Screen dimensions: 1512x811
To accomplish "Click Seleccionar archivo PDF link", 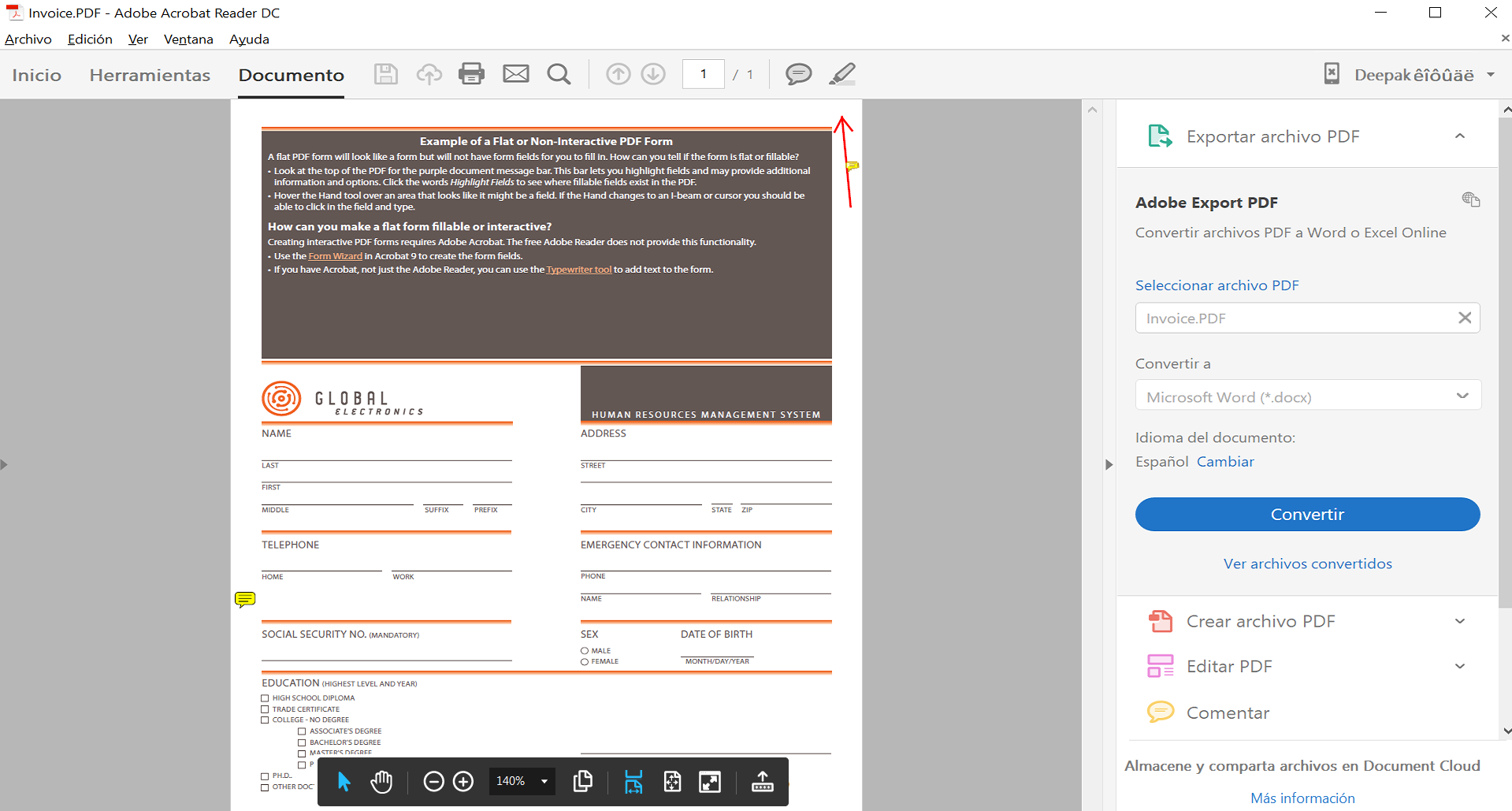I will (x=1217, y=285).
